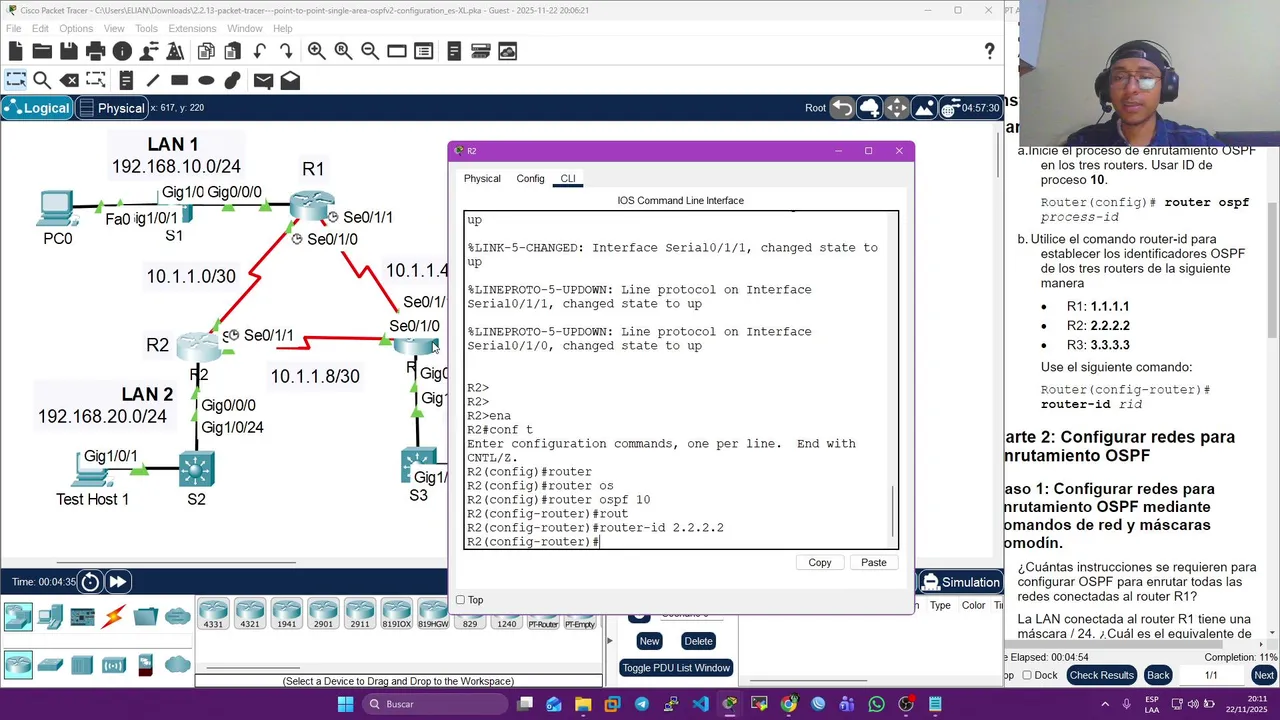Select the Switches device subcategory
The width and height of the screenshot is (1280, 720).
pyautogui.click(x=50, y=664)
